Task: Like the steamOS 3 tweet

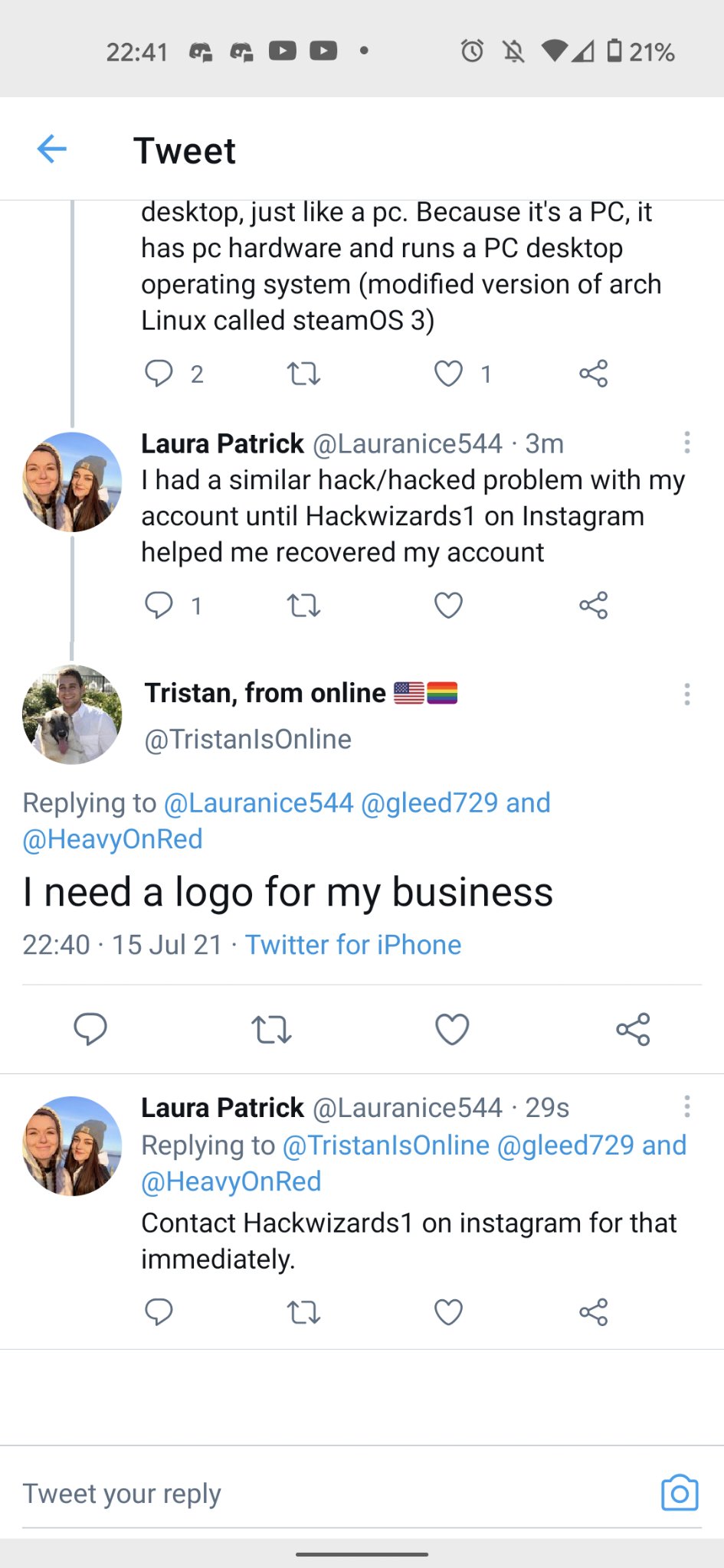Action: tap(448, 374)
